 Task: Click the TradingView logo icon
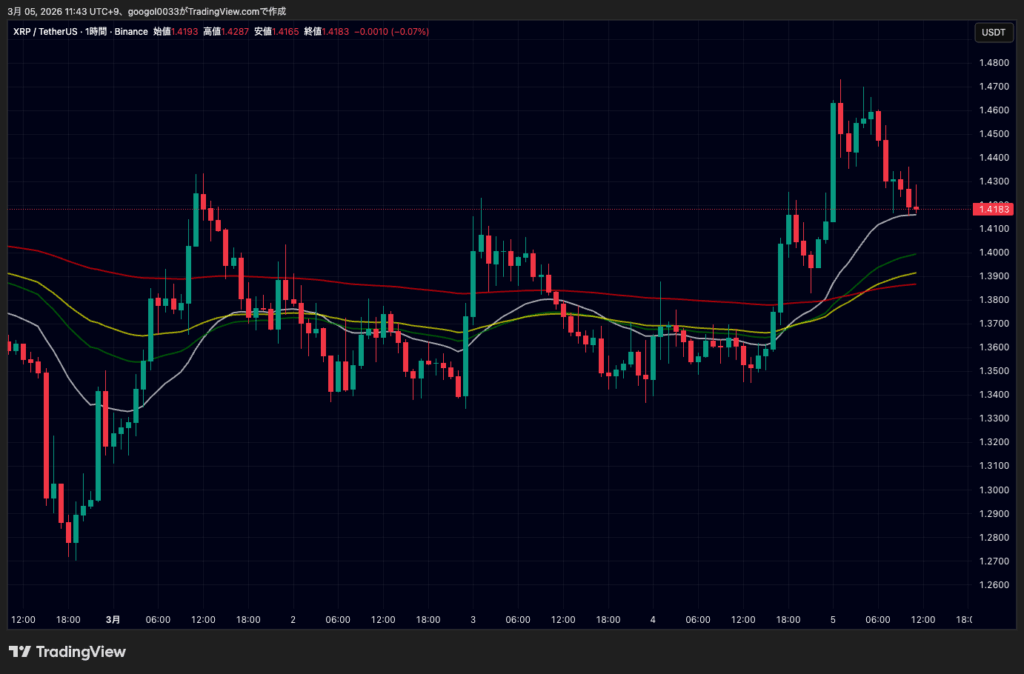(18, 652)
